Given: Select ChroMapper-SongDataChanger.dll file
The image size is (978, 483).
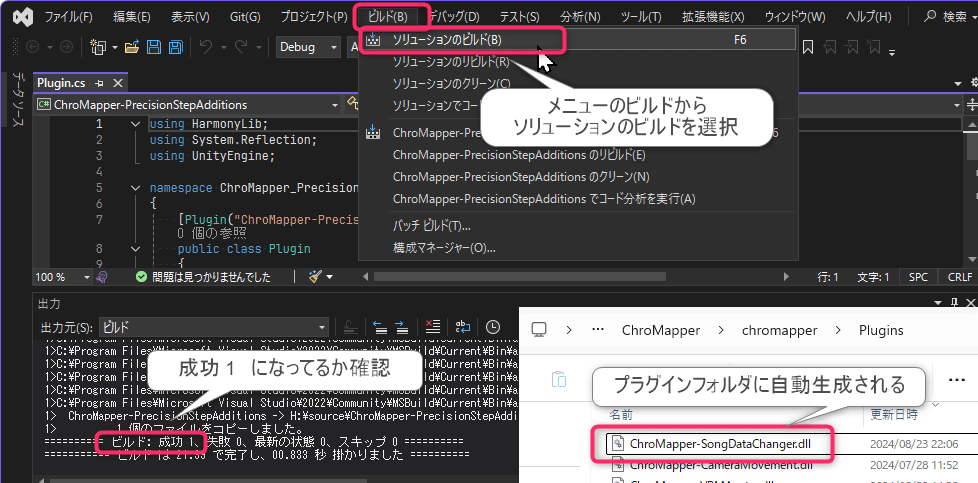Looking at the screenshot, I should click(720, 444).
